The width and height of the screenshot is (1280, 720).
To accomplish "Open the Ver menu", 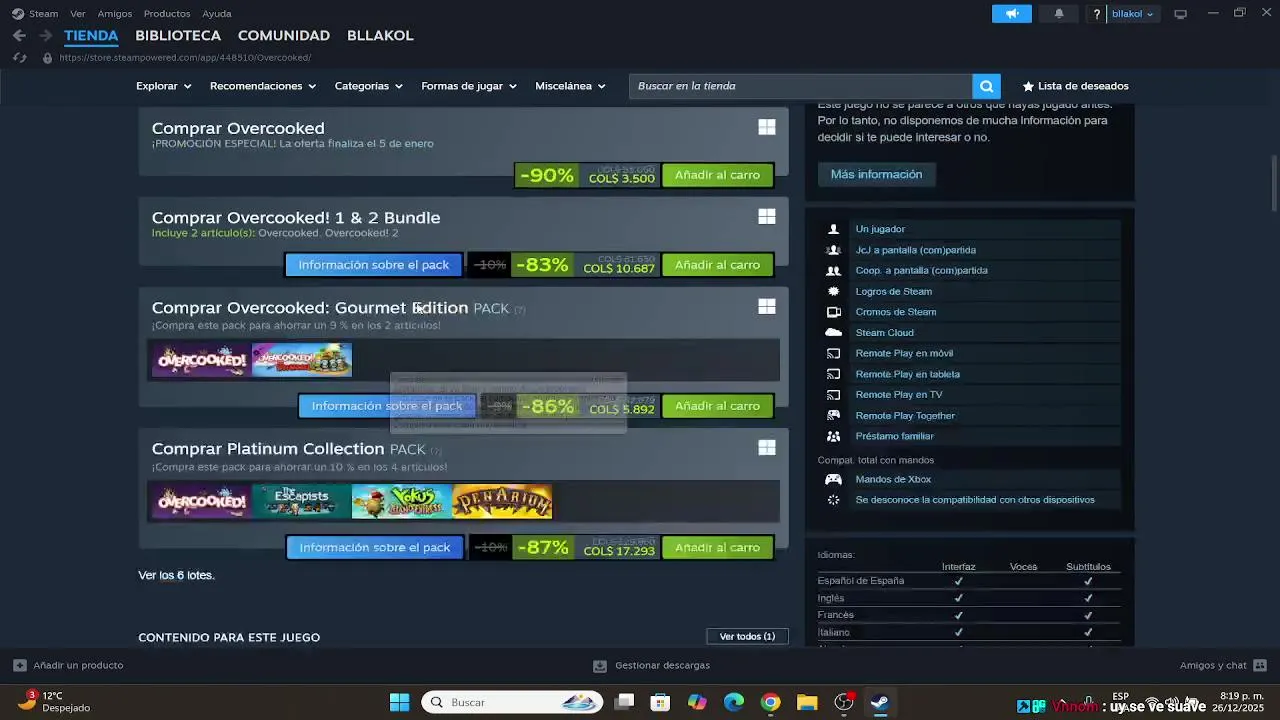I will coord(78,14).
